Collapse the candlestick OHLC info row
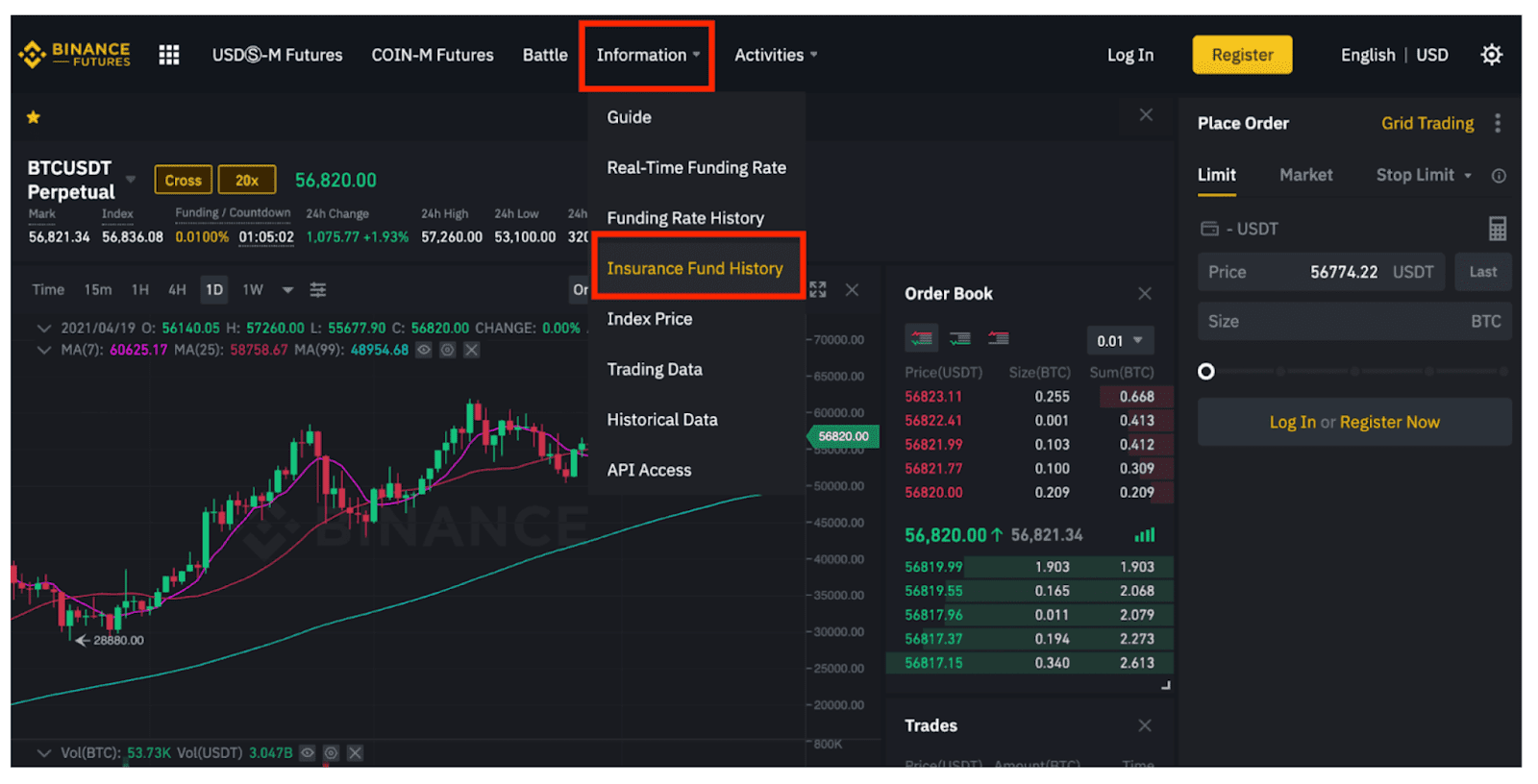 click(x=43, y=328)
